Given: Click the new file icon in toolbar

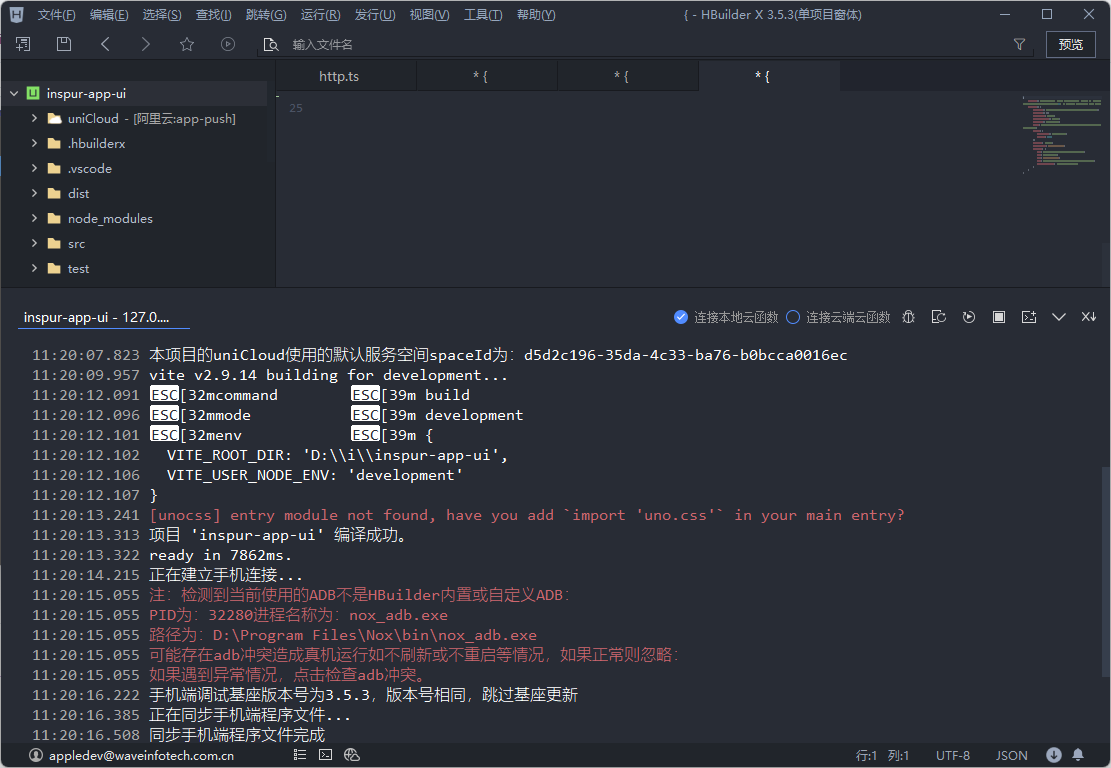Looking at the screenshot, I should 23,44.
